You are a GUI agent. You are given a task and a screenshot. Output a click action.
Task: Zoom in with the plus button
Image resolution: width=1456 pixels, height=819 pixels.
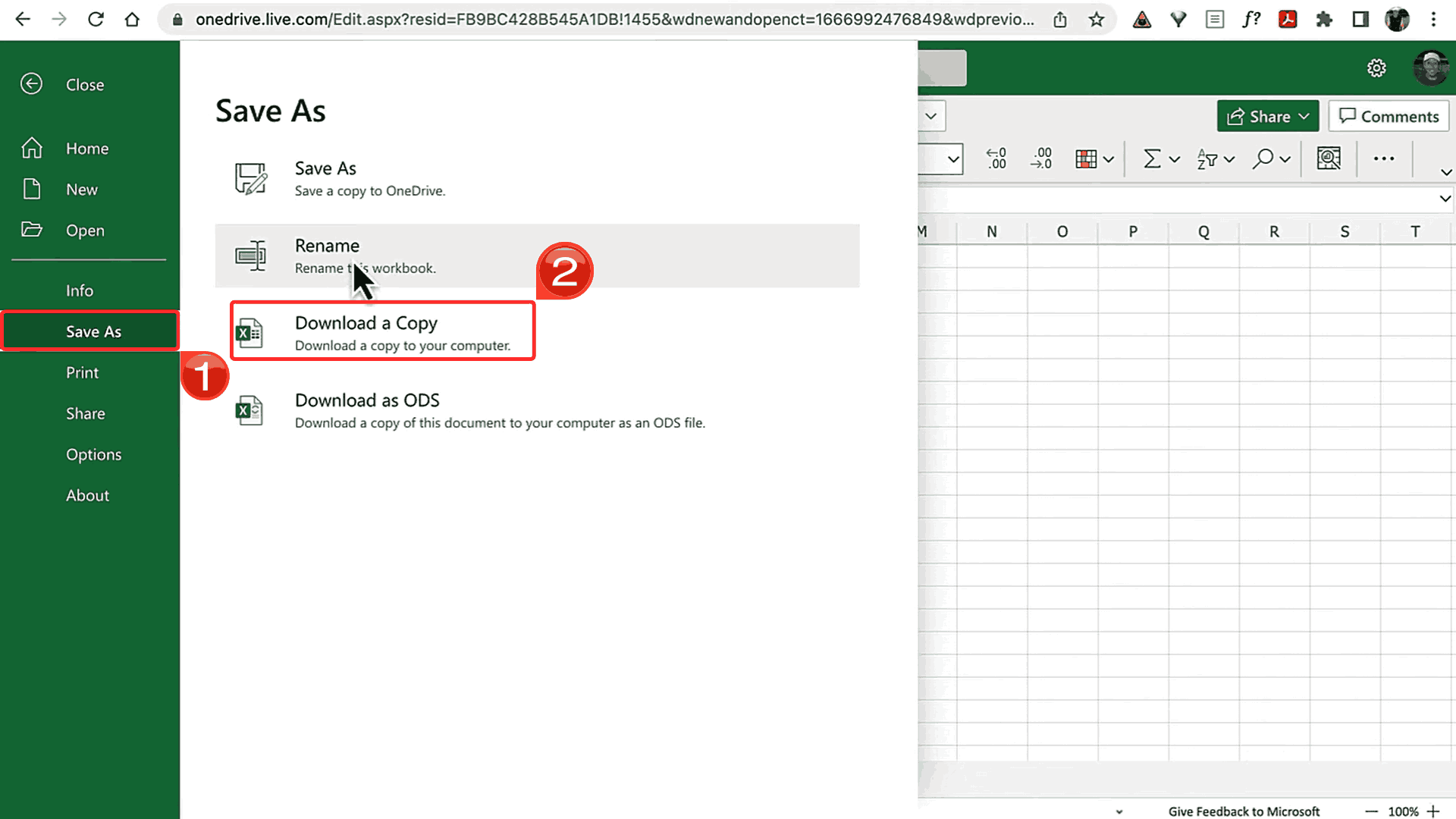point(1433,811)
